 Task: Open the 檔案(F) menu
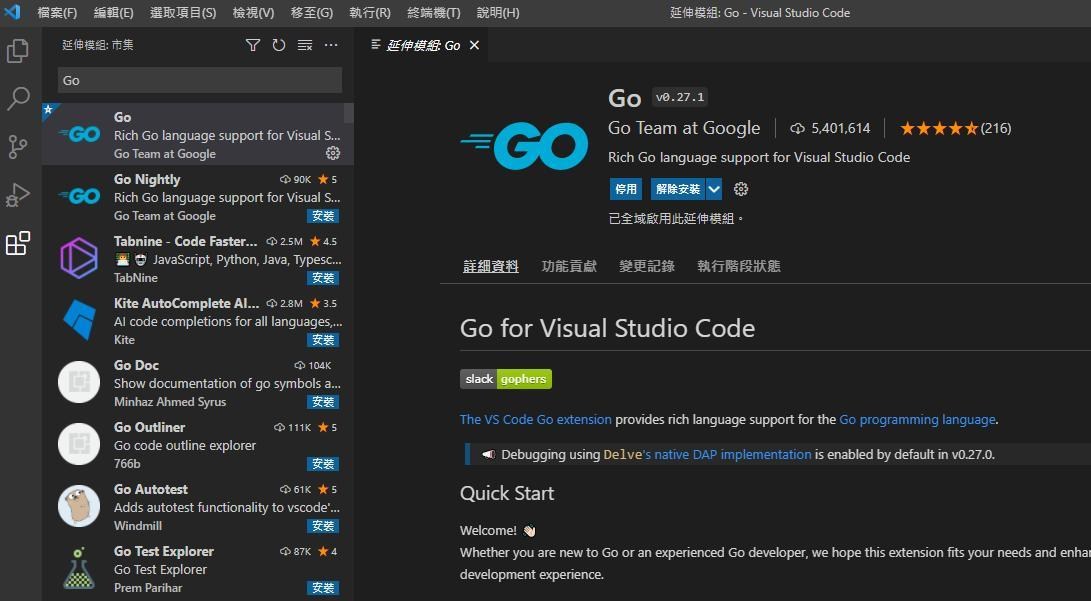pos(57,13)
